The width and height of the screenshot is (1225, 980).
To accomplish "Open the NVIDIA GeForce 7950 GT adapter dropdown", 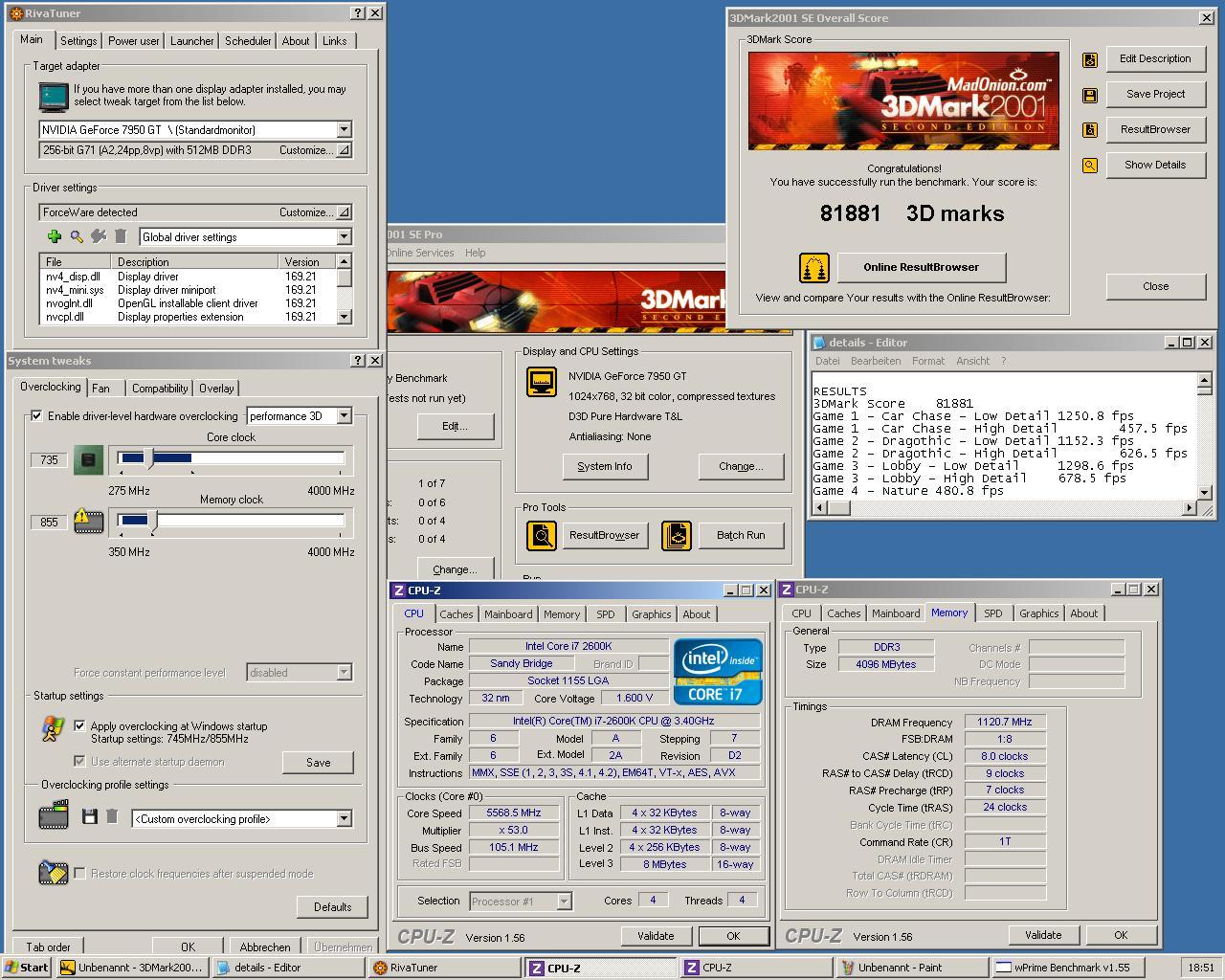I will (x=344, y=129).
